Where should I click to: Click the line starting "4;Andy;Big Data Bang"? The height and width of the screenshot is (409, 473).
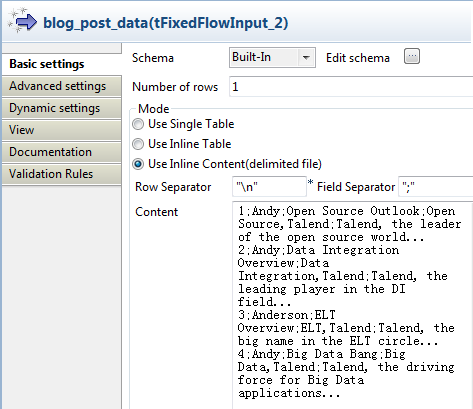[x=322, y=354]
